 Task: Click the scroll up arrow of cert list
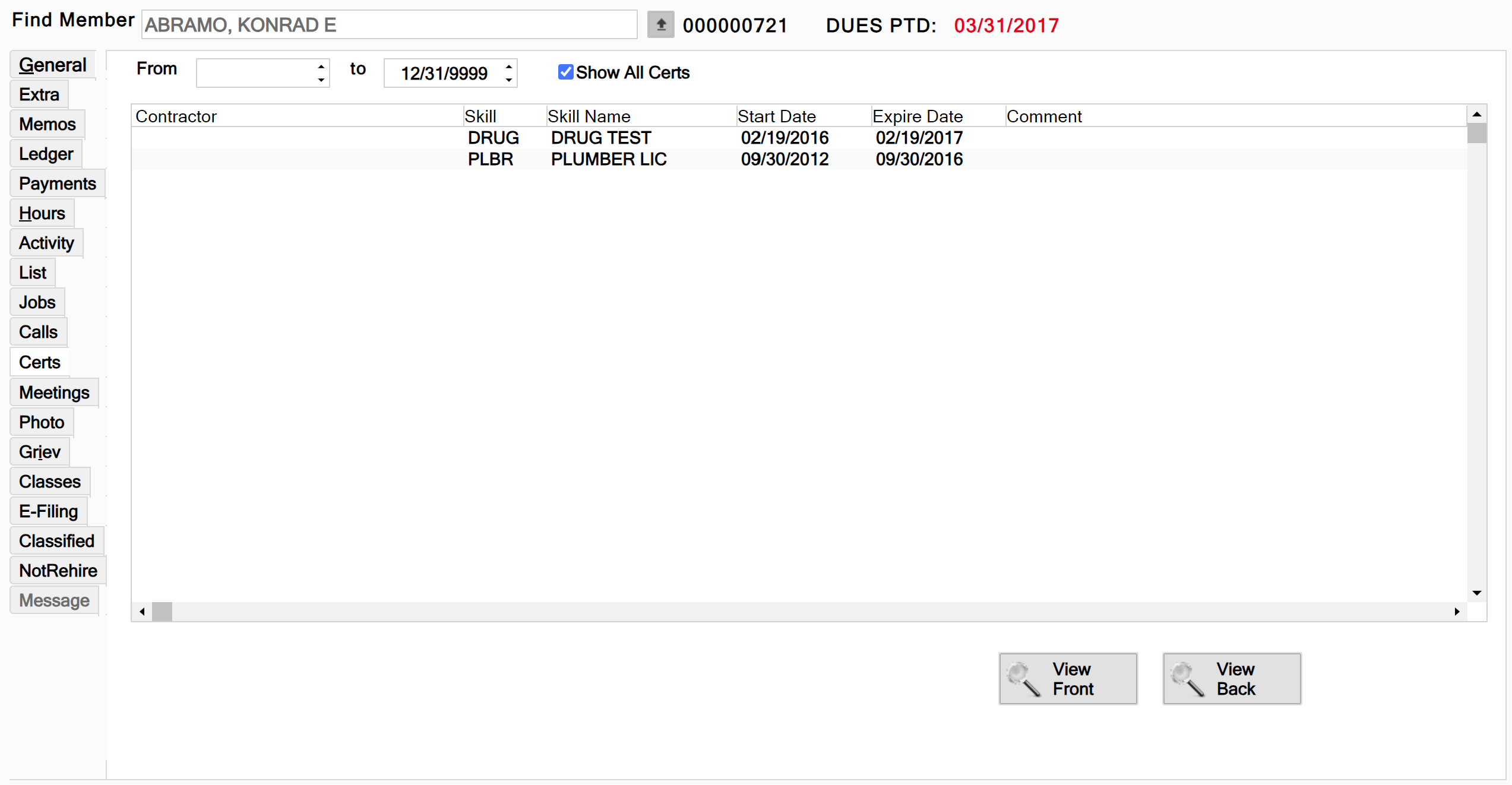1476,114
